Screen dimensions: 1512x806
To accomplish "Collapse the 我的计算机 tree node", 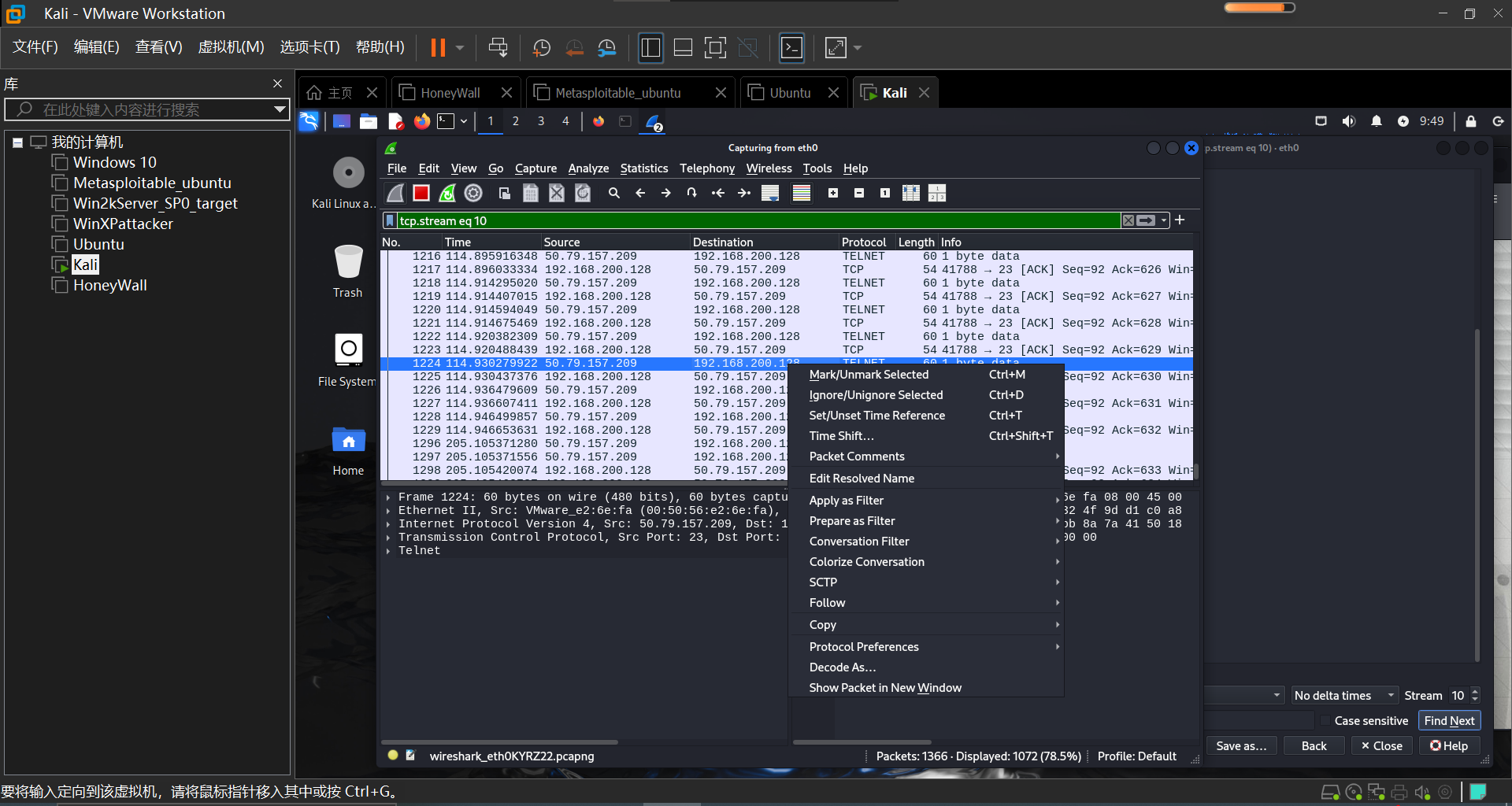I will 17,142.
